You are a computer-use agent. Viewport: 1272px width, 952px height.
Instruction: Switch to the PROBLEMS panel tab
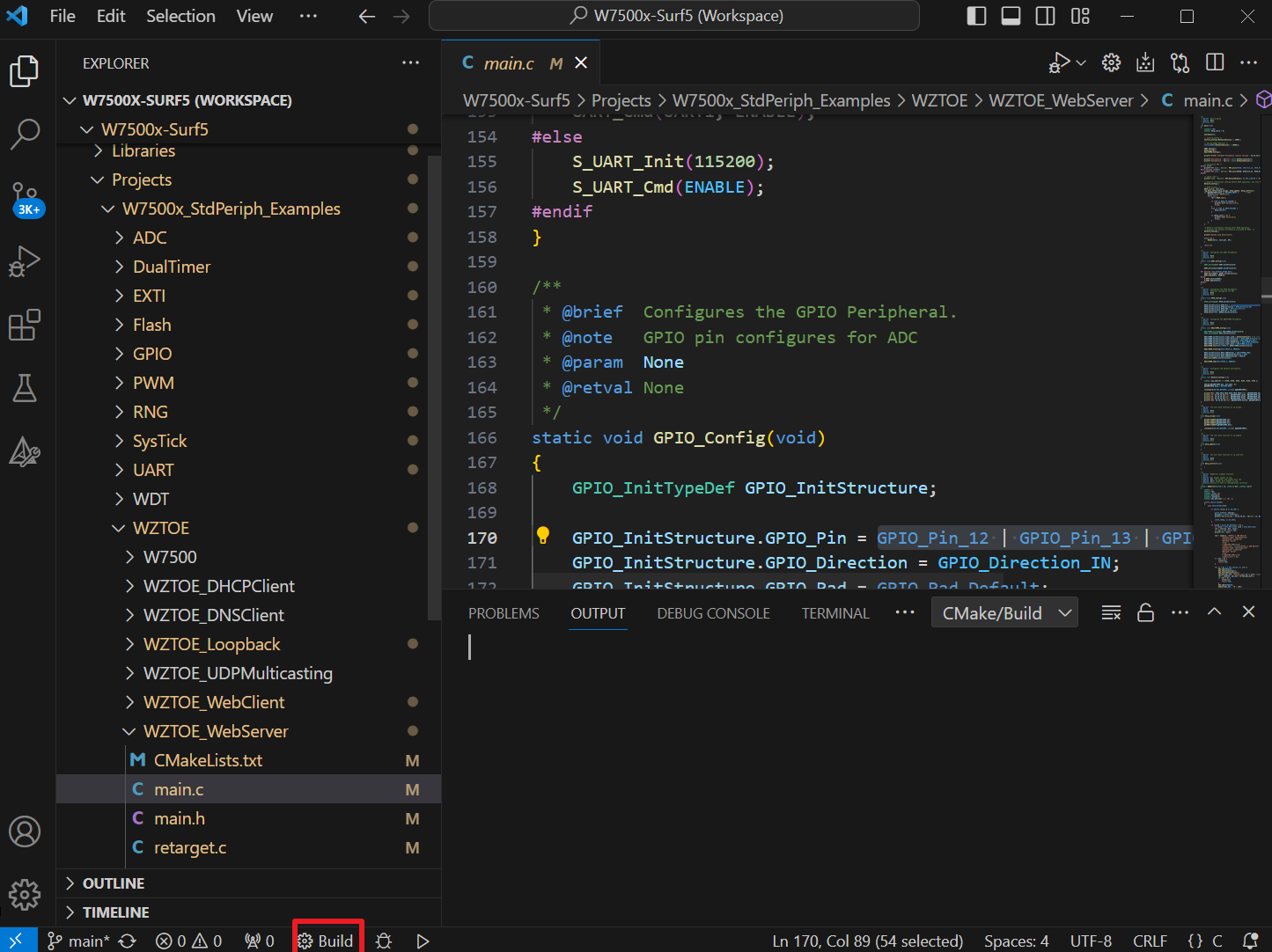point(504,613)
